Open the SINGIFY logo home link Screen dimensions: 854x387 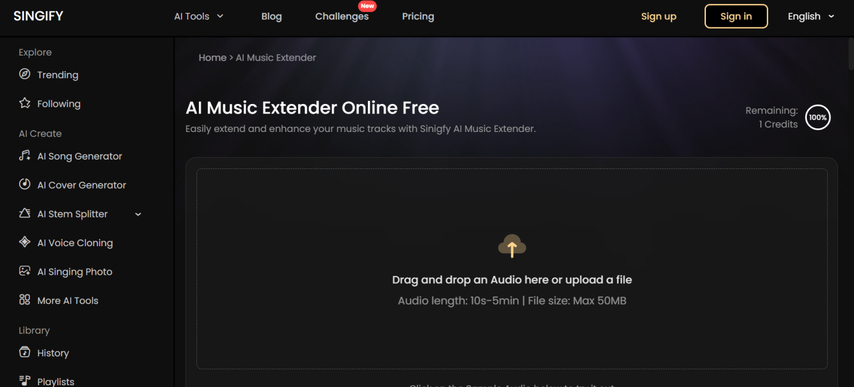point(38,16)
